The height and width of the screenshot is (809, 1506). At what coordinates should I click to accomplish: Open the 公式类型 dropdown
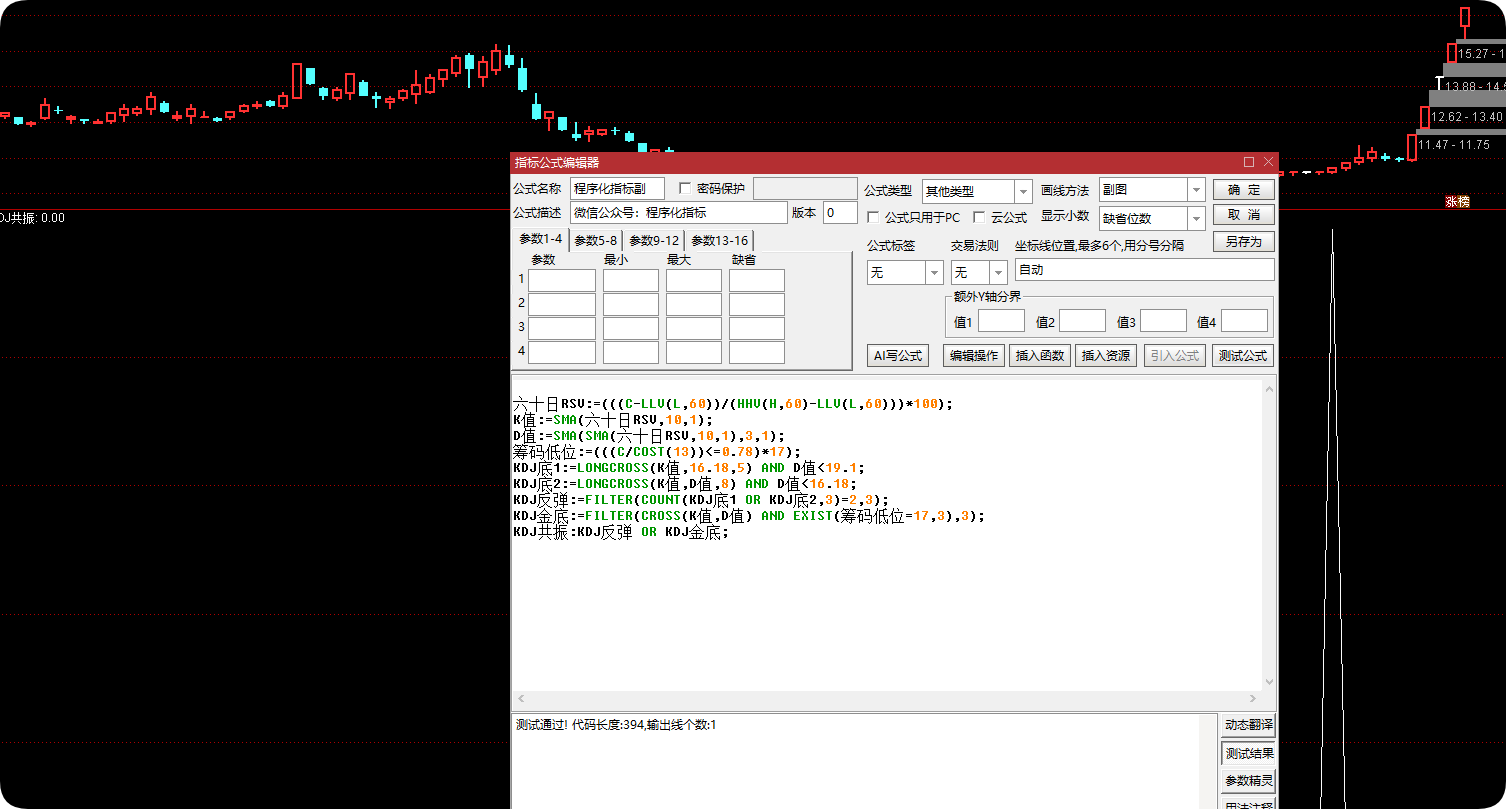coord(1023,191)
